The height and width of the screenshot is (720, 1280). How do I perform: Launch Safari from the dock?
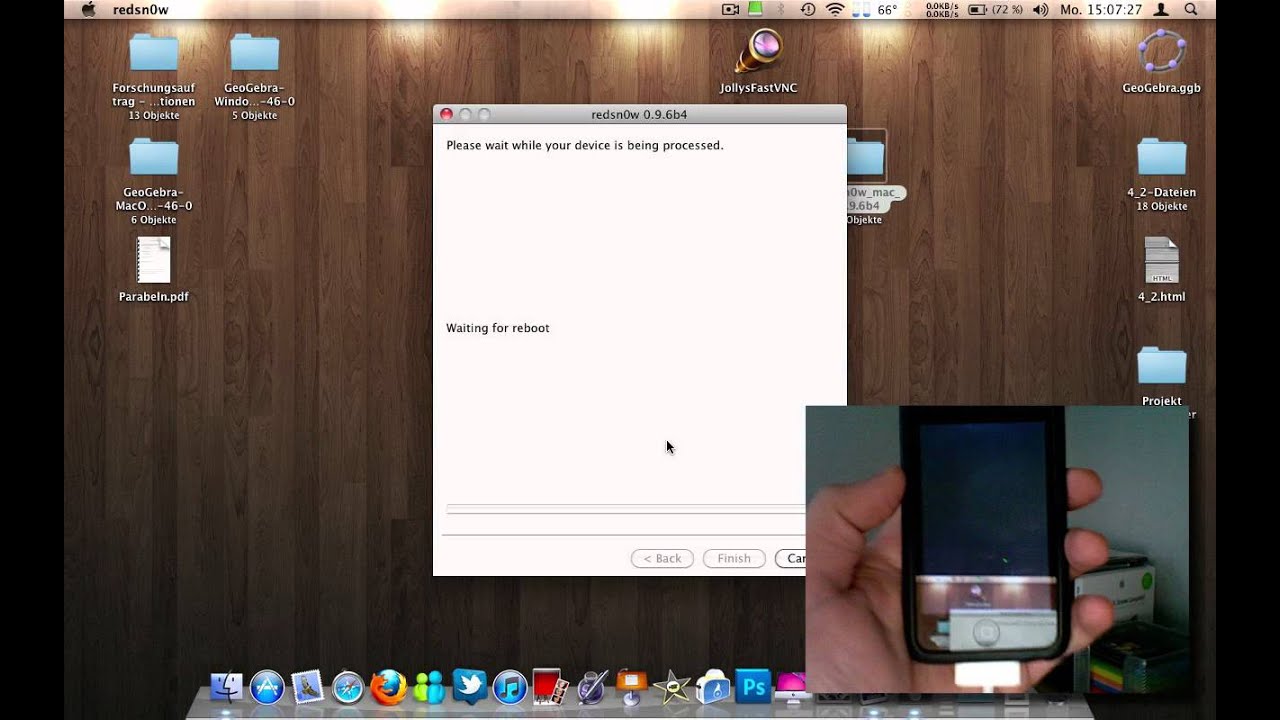[x=348, y=688]
